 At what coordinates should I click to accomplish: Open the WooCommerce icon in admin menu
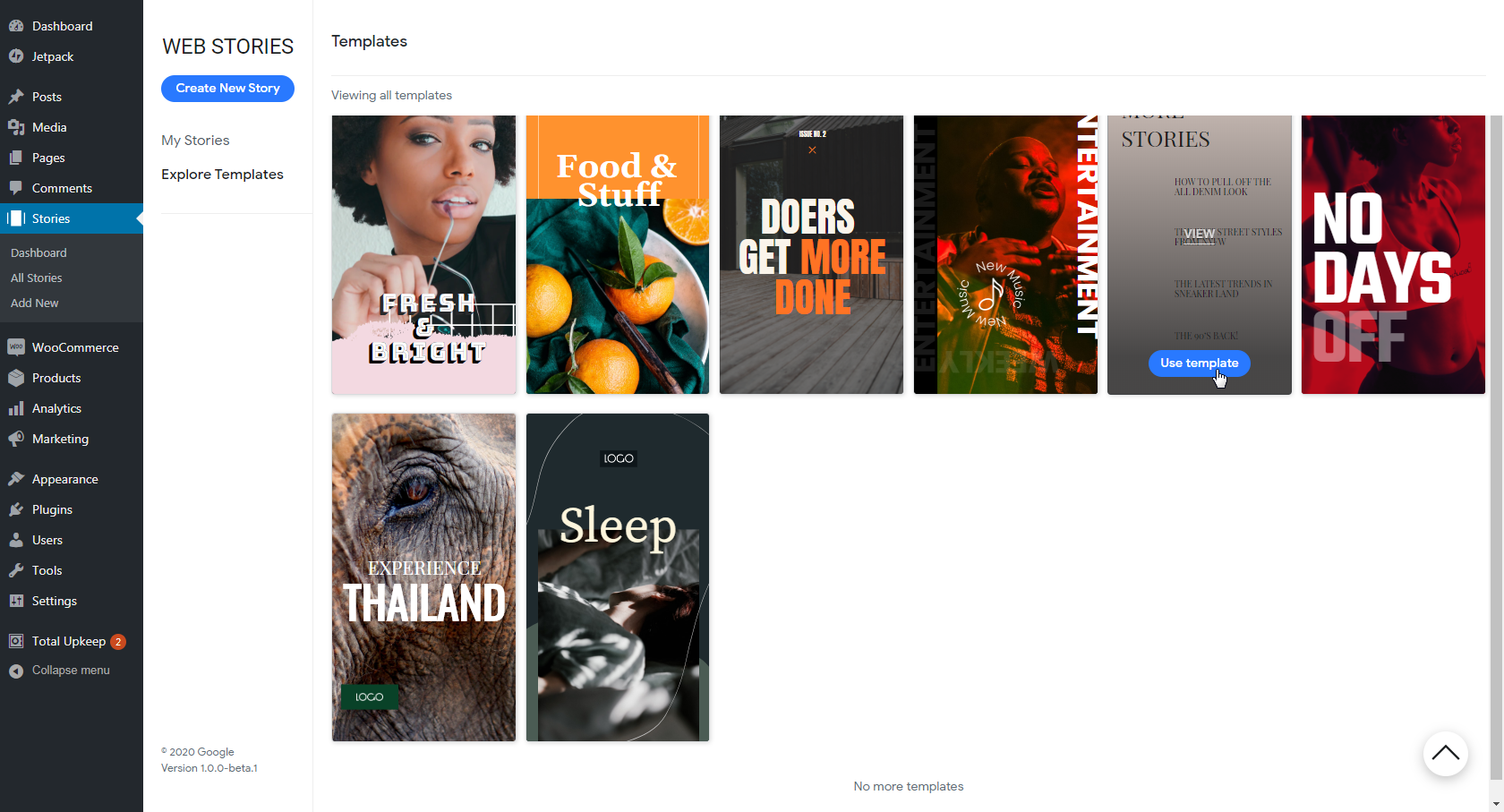coord(16,347)
